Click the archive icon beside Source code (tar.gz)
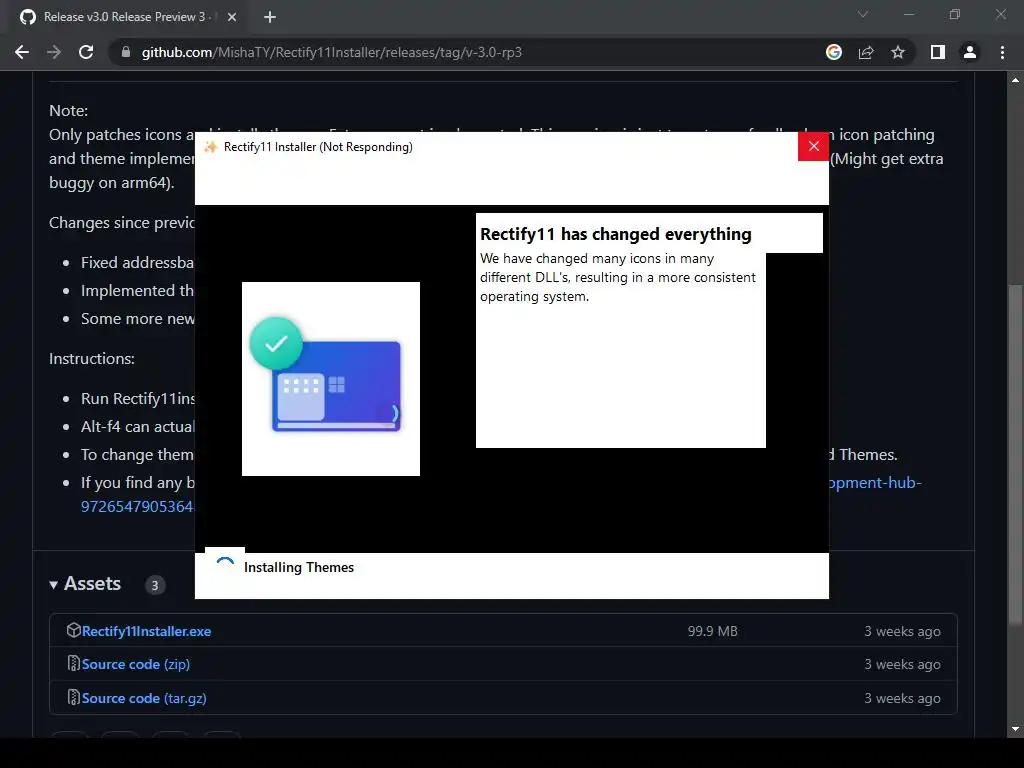The height and width of the screenshot is (768, 1024). click(74, 697)
